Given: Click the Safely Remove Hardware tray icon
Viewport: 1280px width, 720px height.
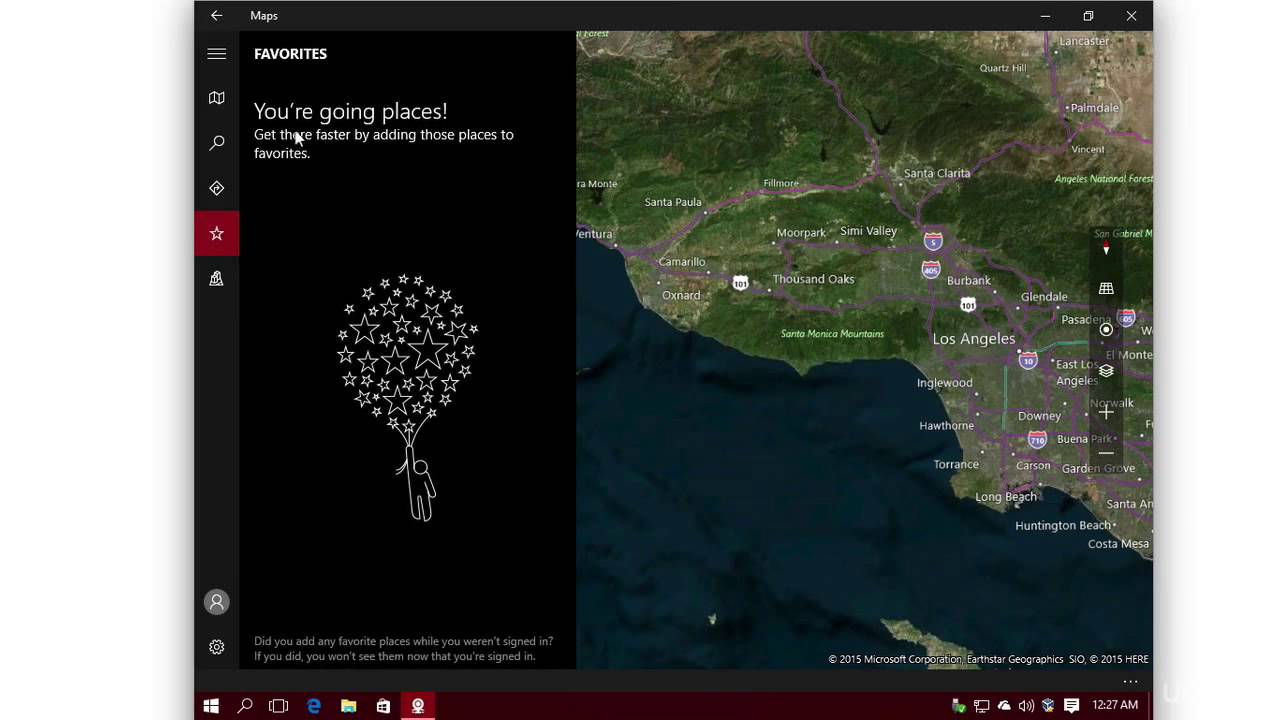Looking at the screenshot, I should [959, 706].
